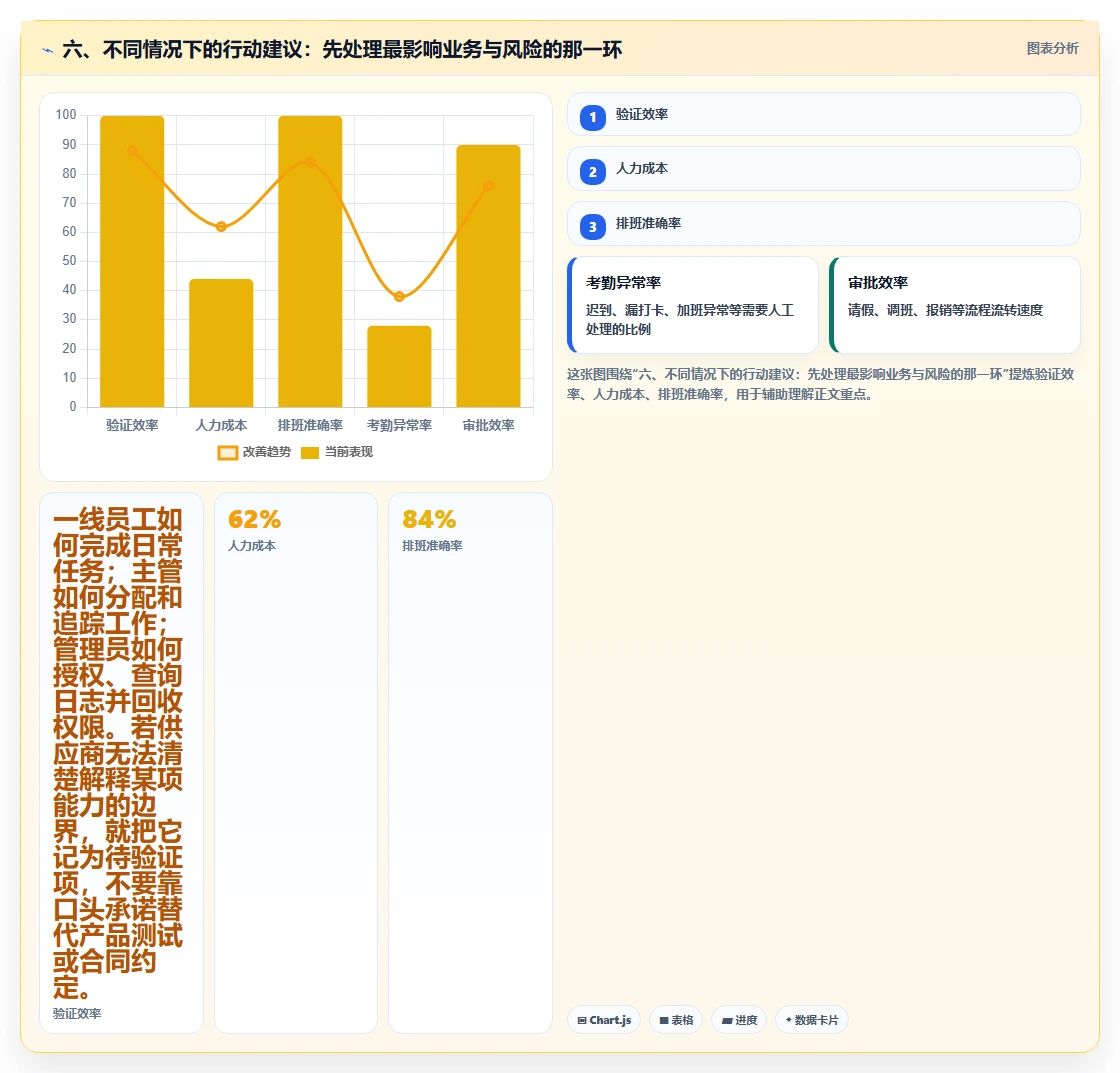Click the 排班准确率 bar in the chart

click(310, 261)
